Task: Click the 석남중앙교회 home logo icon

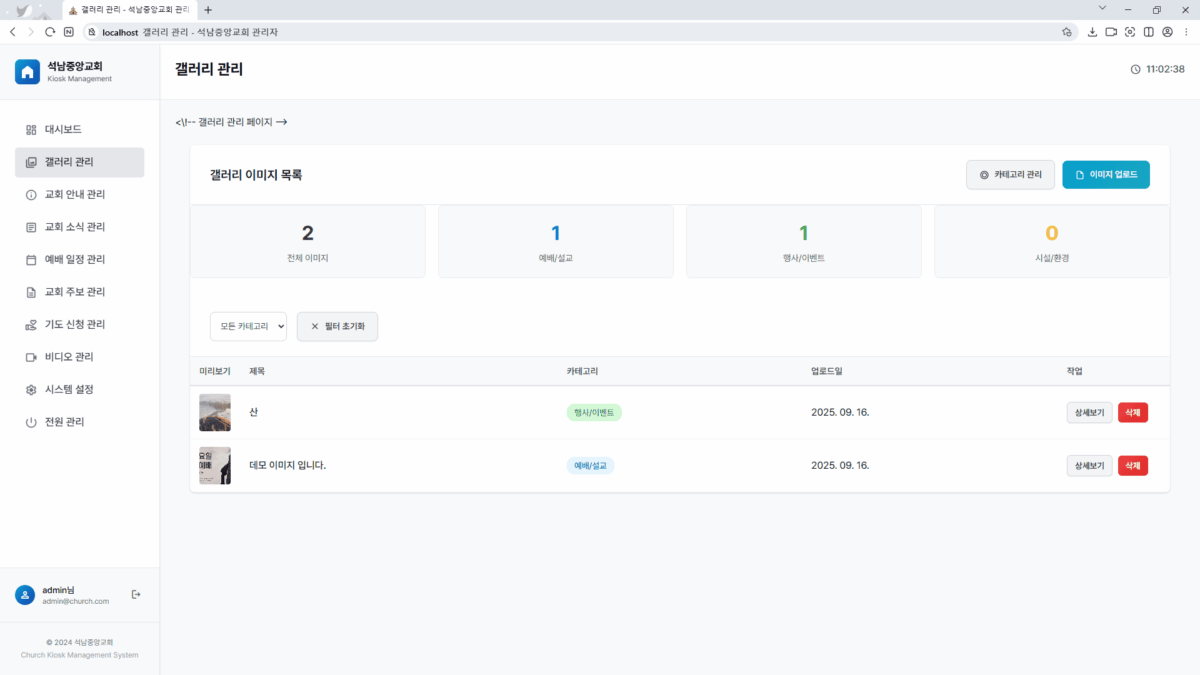Action: point(28,72)
